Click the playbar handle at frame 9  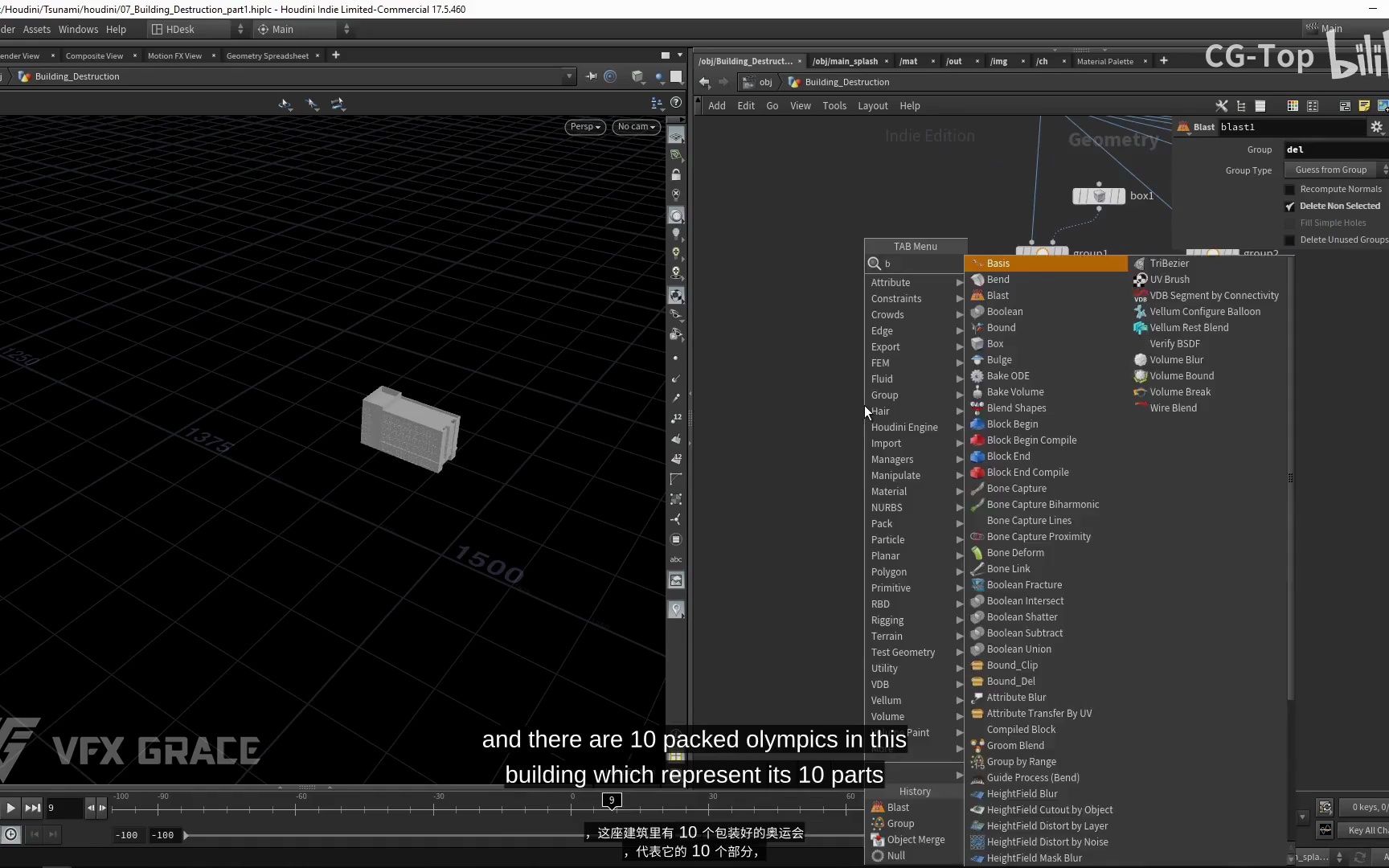click(611, 800)
